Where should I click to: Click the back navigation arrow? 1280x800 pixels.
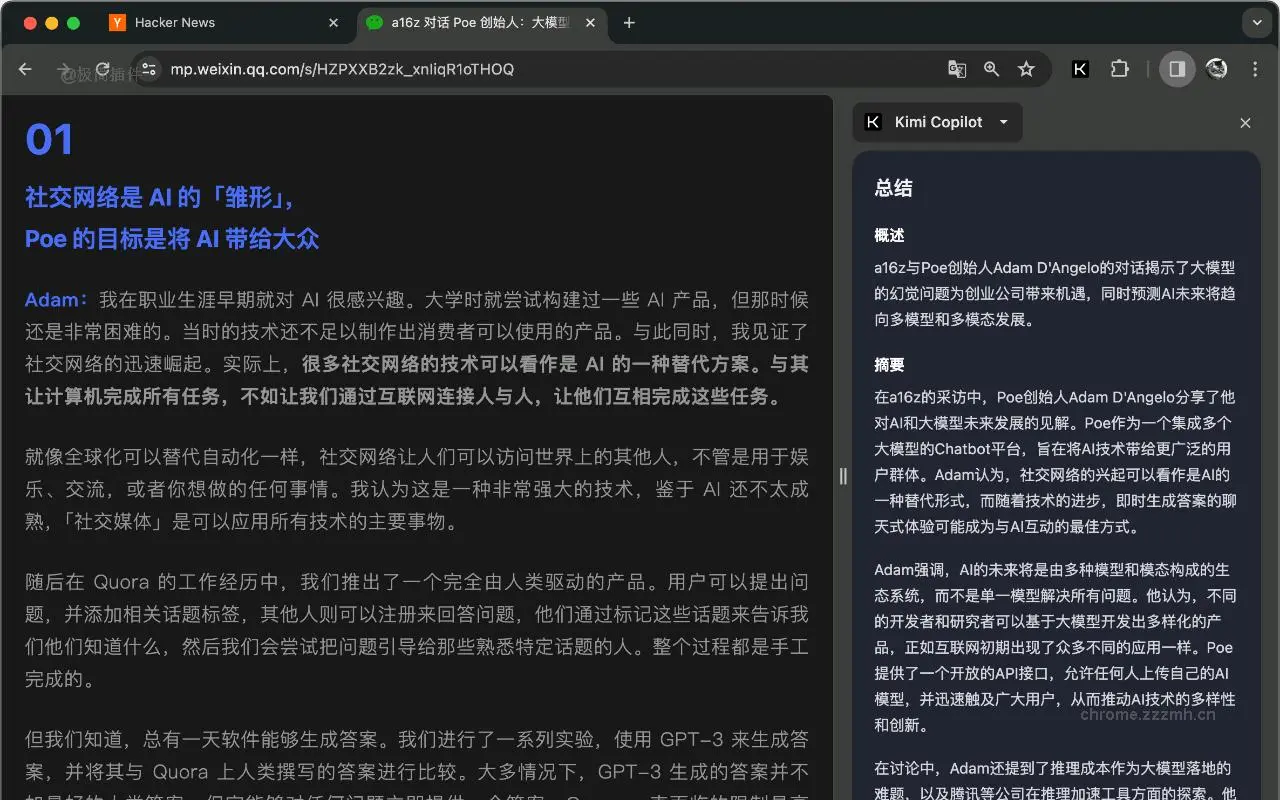25,69
